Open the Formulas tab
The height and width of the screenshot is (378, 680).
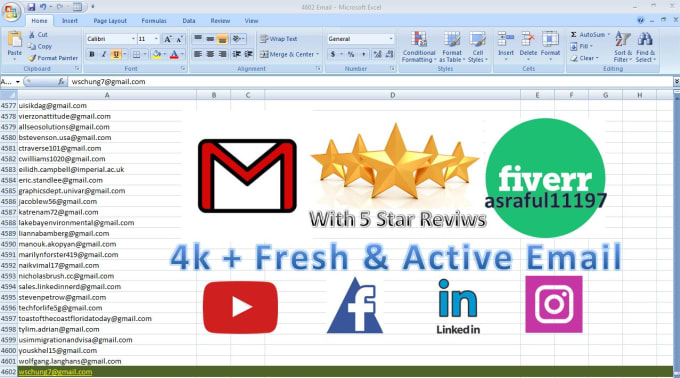coord(154,21)
